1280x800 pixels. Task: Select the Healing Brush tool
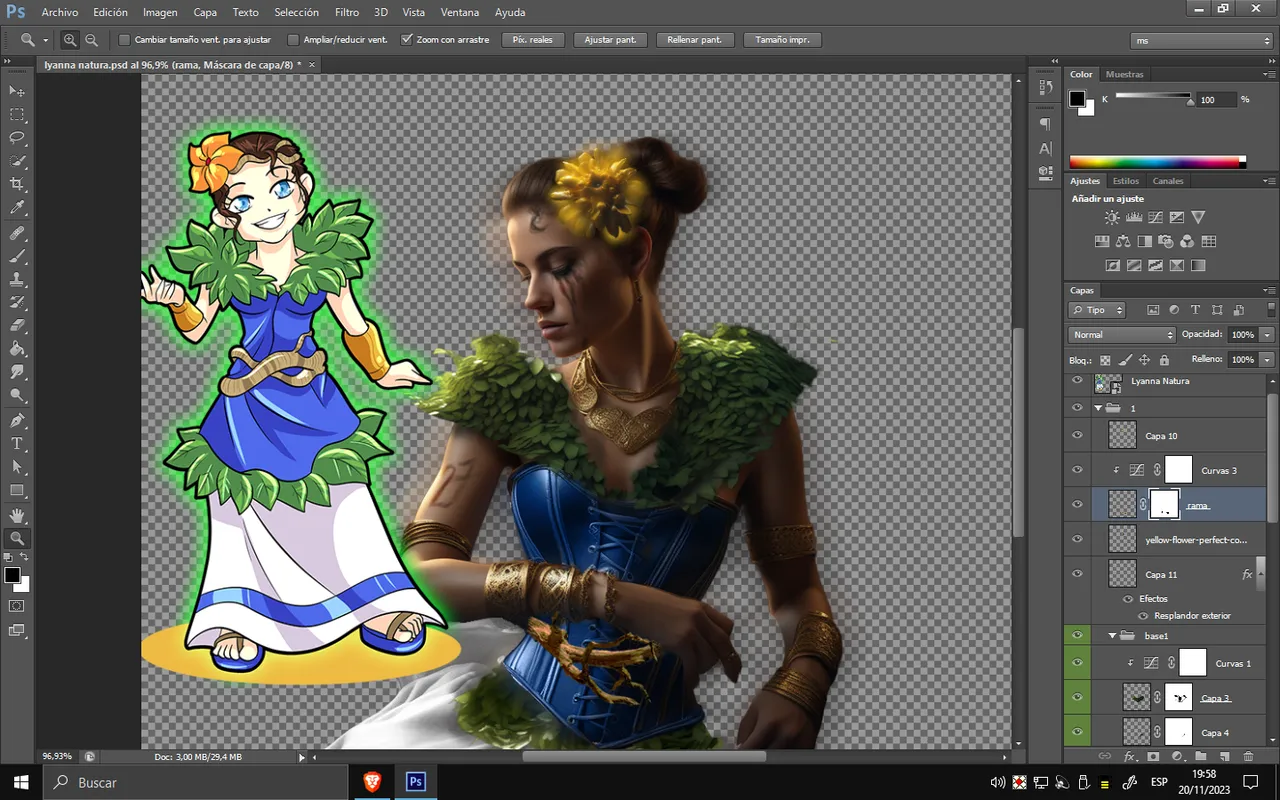tap(17, 233)
